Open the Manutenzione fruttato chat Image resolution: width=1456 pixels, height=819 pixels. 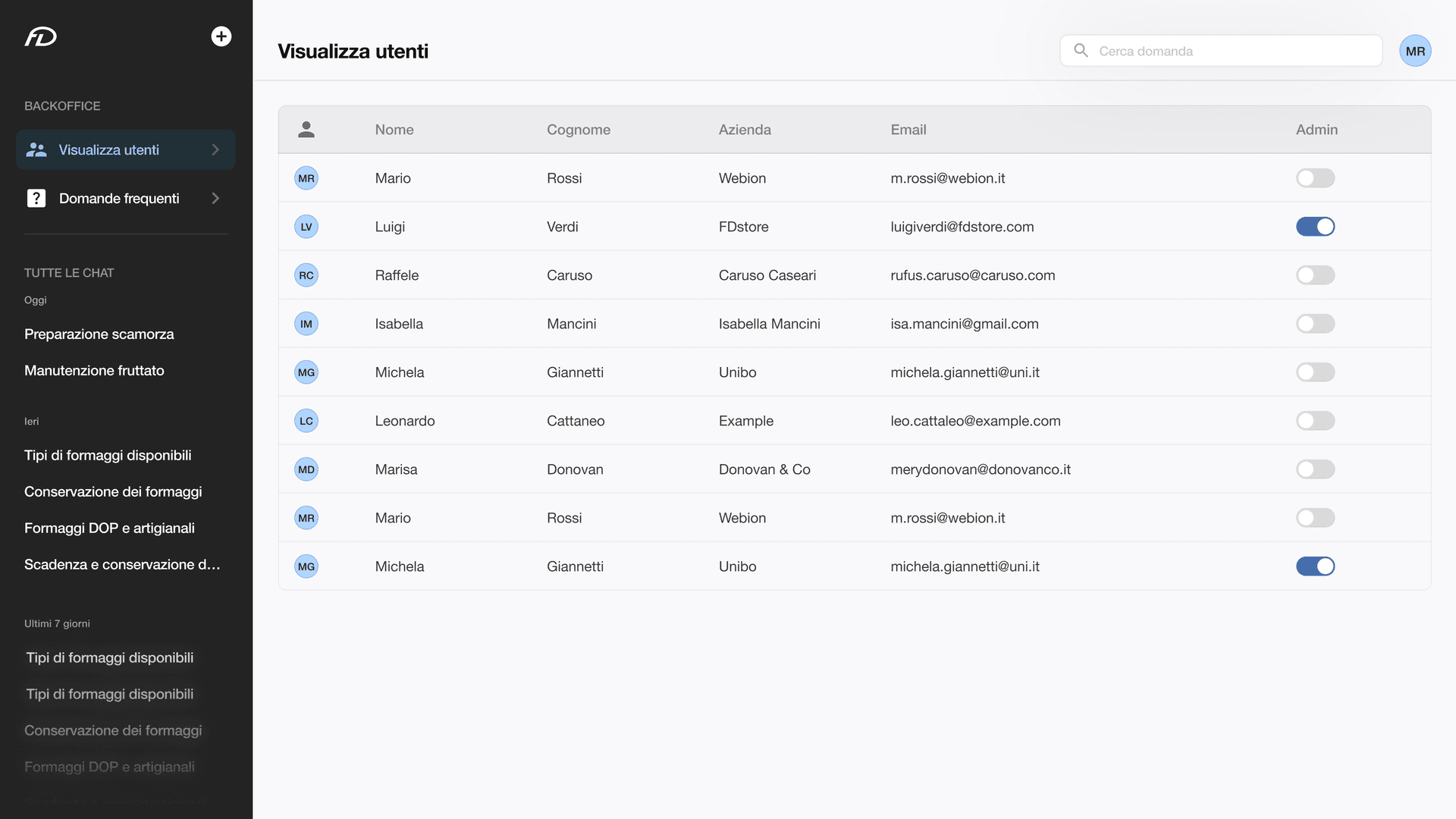94,371
